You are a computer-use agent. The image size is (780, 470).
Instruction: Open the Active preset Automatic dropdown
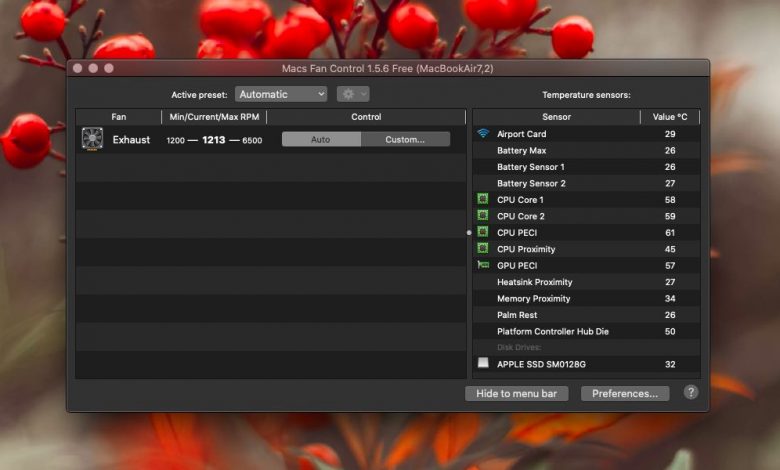281,94
